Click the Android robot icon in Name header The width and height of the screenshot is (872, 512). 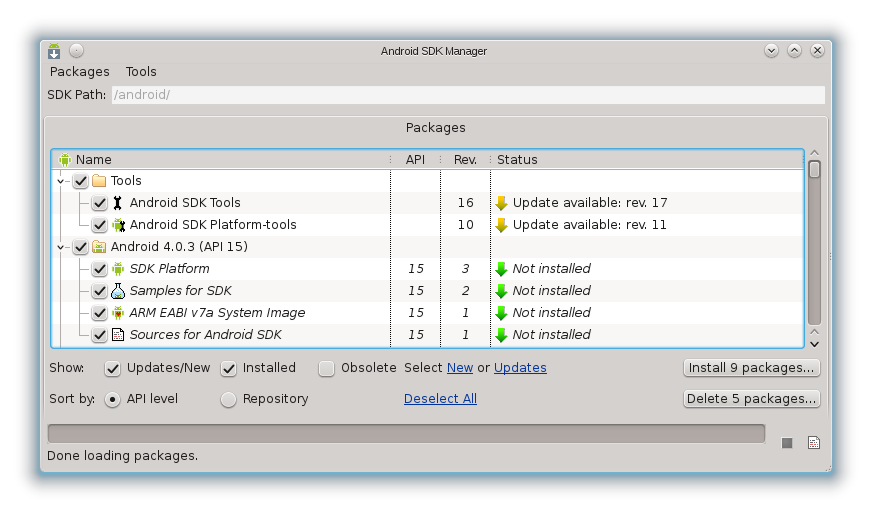pyautogui.click(x=65, y=160)
